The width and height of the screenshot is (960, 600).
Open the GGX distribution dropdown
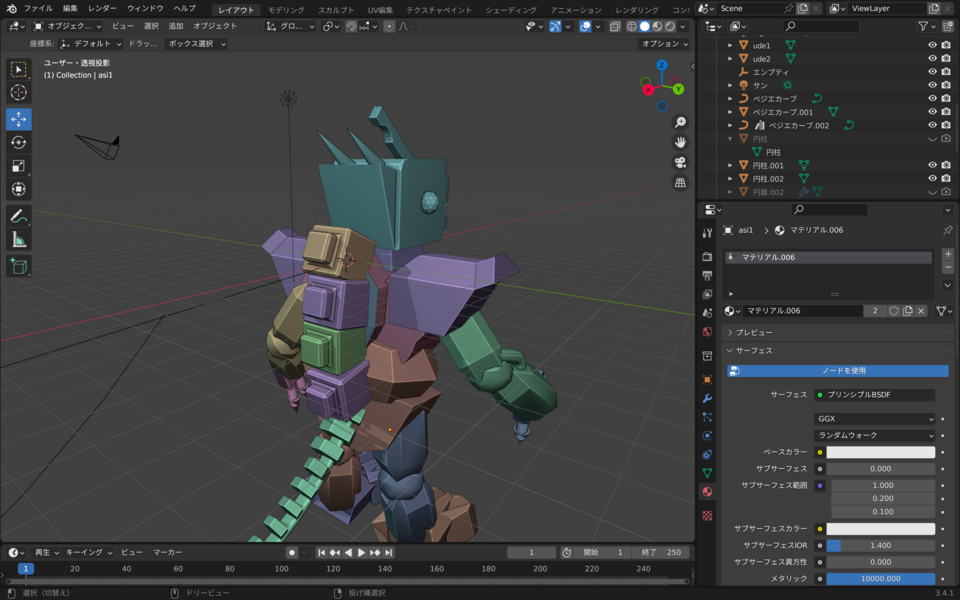[875, 419]
